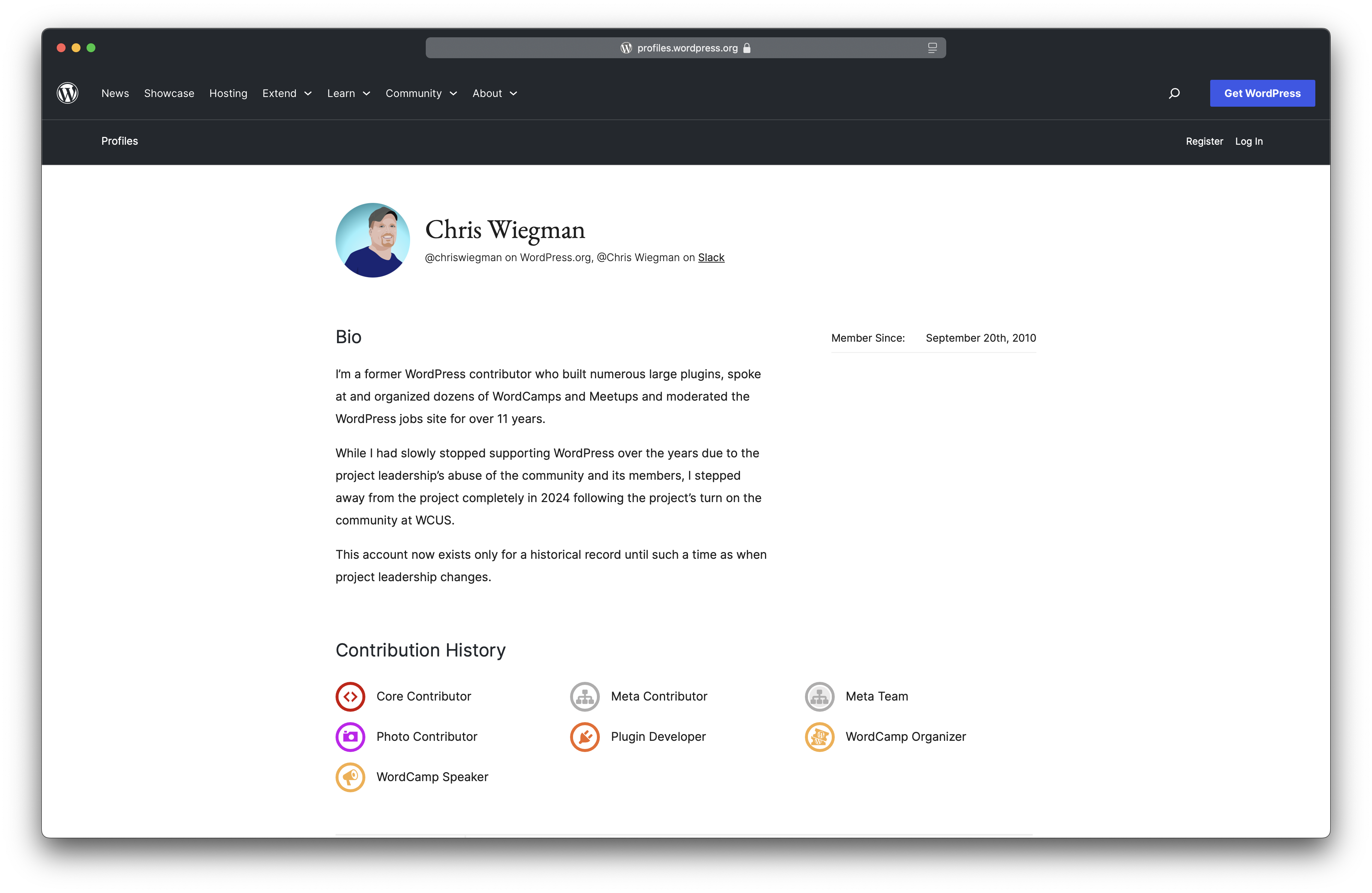Click the Meta Team label text

pyautogui.click(x=877, y=696)
